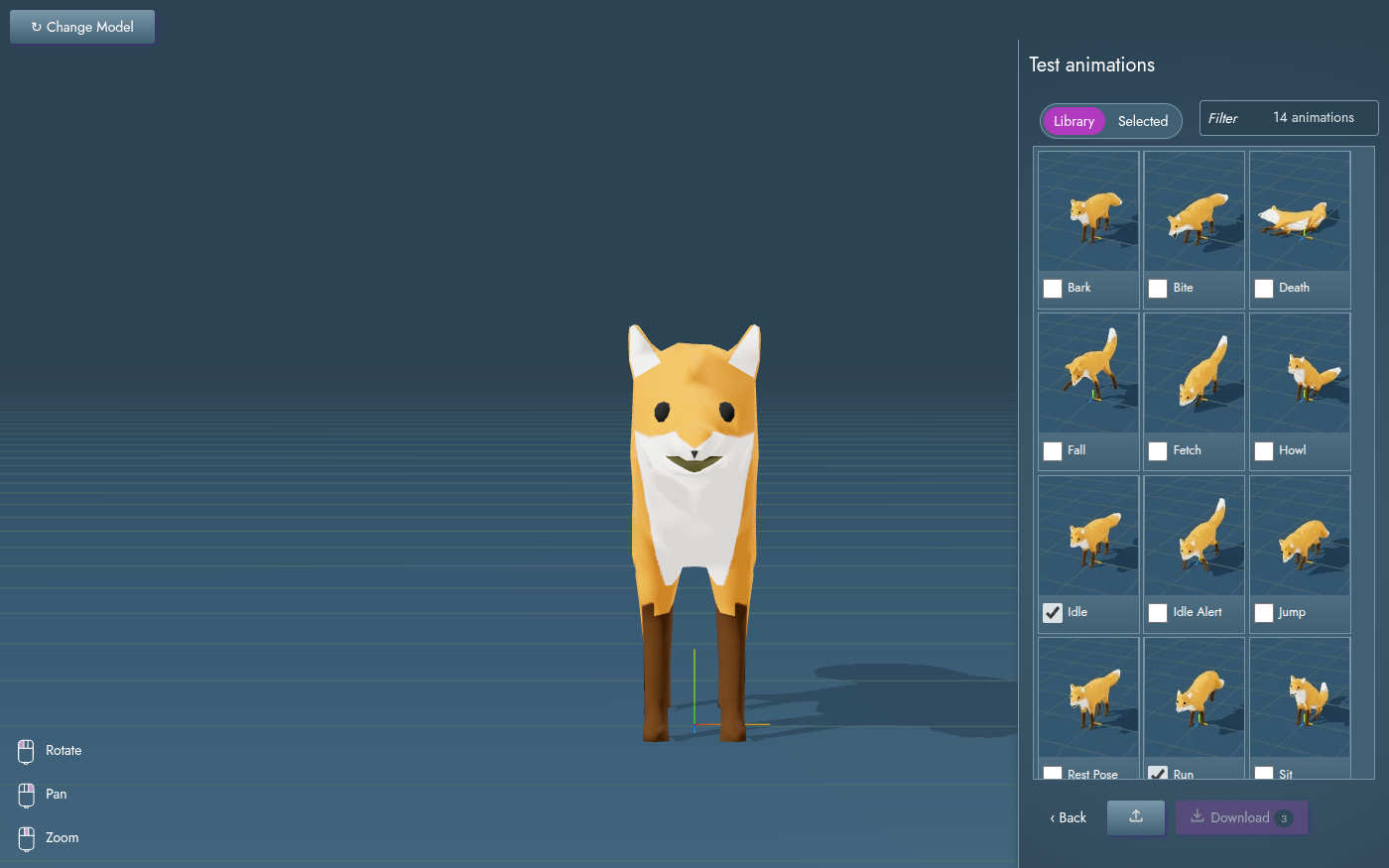
Task: Check the Jump animation checkbox
Action: click(1264, 613)
